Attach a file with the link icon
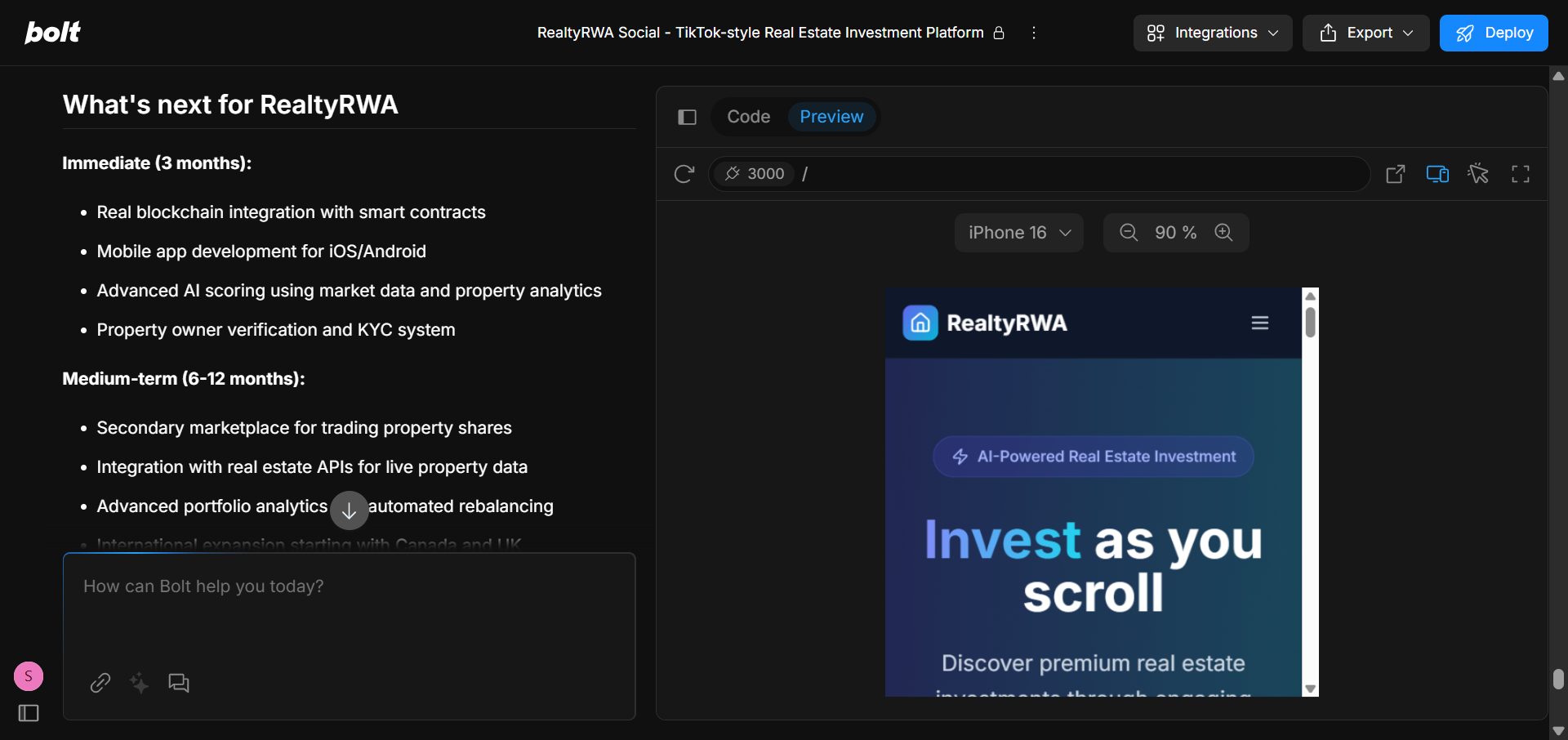Screen dimensions: 1568x740 coord(100,683)
